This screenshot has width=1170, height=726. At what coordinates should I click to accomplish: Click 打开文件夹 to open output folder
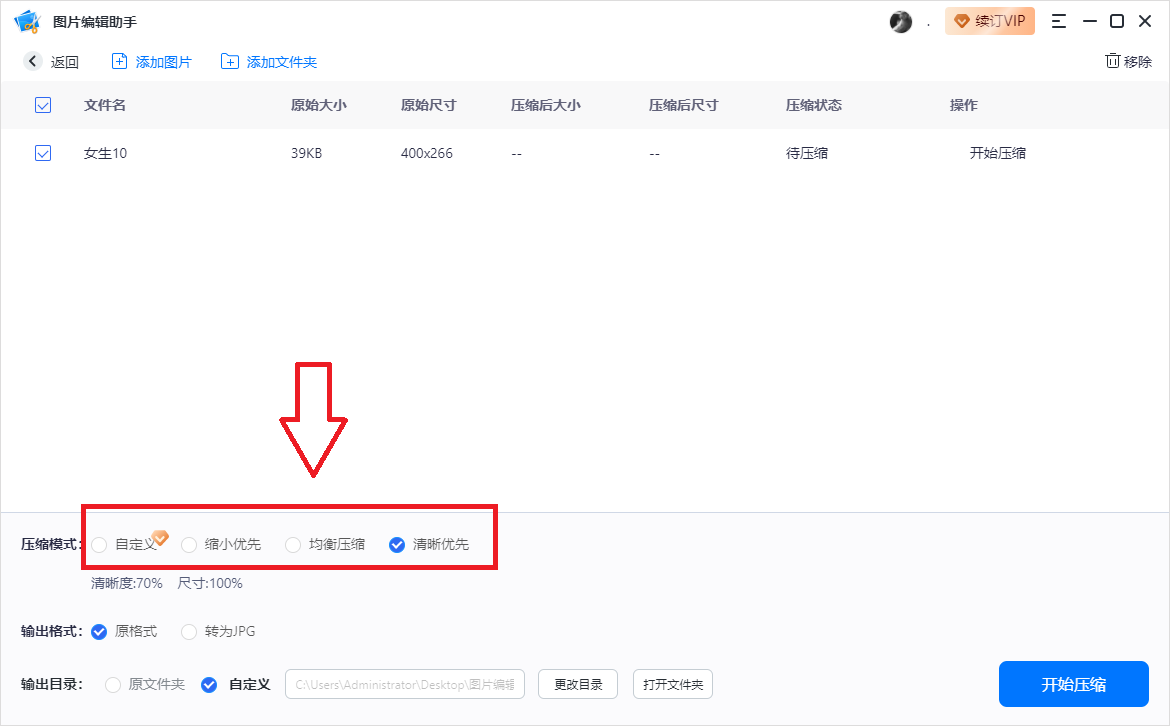pyautogui.click(x=672, y=684)
